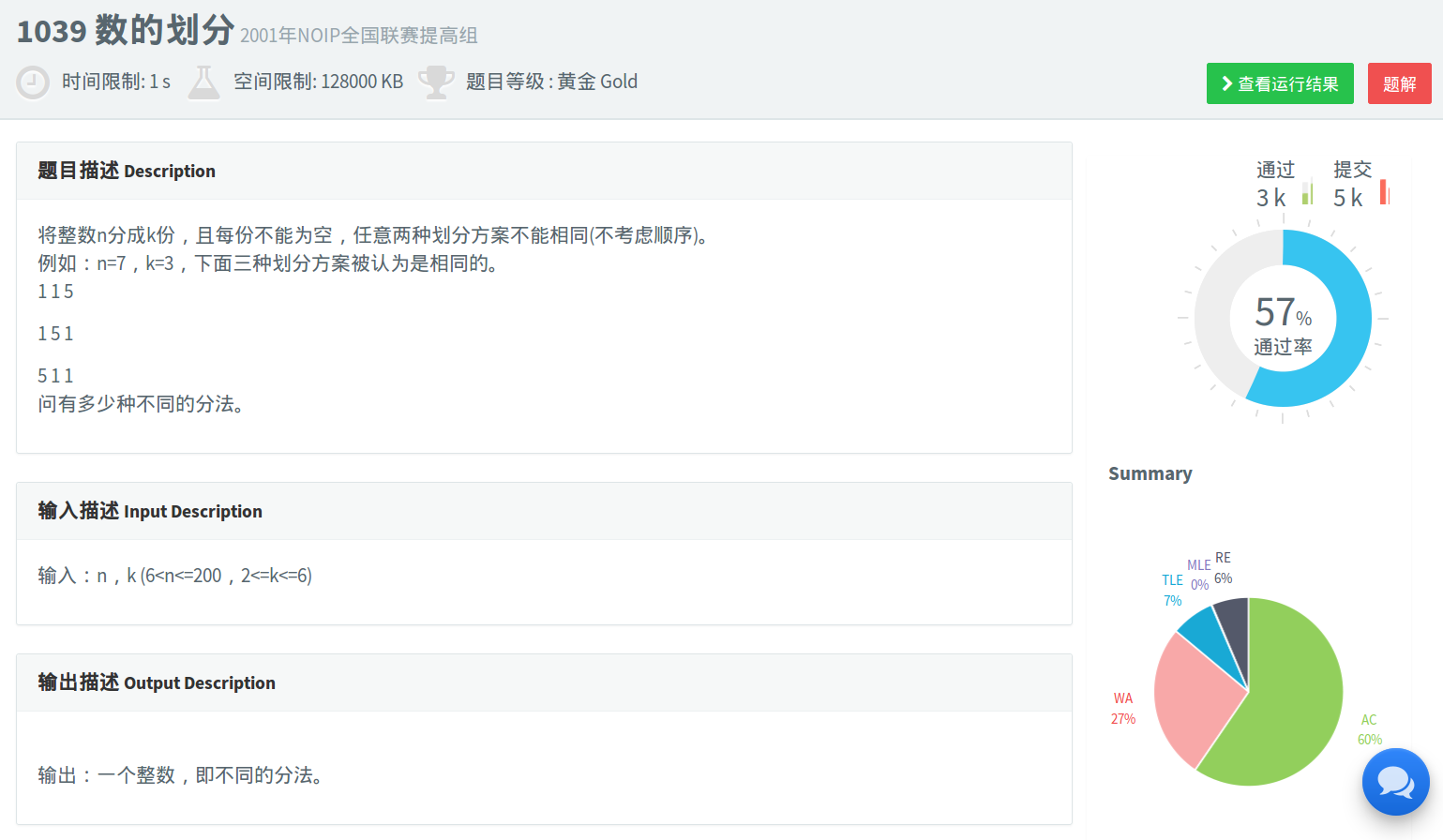Click the WA 27% chart label
The height and width of the screenshot is (840, 1443).
click(1123, 709)
